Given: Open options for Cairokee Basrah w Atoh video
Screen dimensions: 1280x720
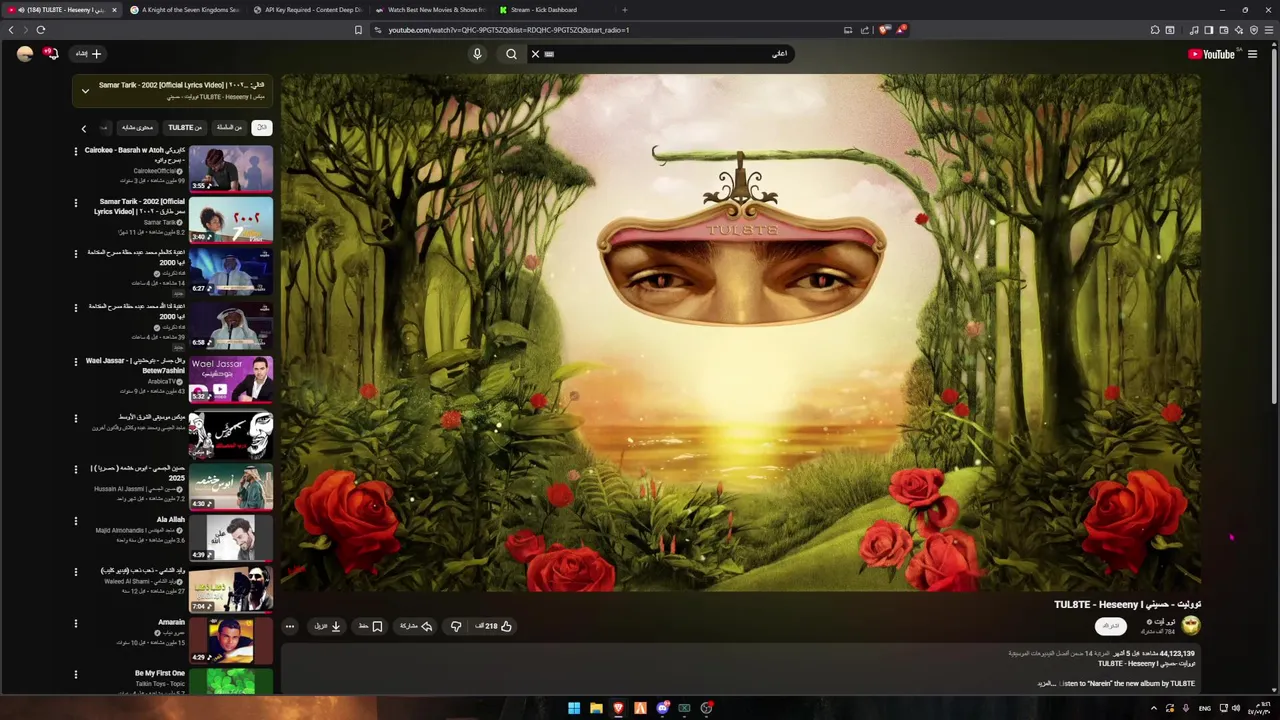Looking at the screenshot, I should click(x=75, y=151).
